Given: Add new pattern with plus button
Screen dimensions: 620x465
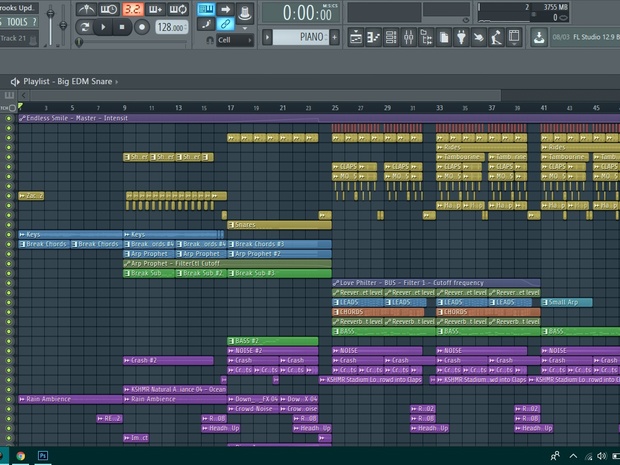Looking at the screenshot, I should click(335, 38).
